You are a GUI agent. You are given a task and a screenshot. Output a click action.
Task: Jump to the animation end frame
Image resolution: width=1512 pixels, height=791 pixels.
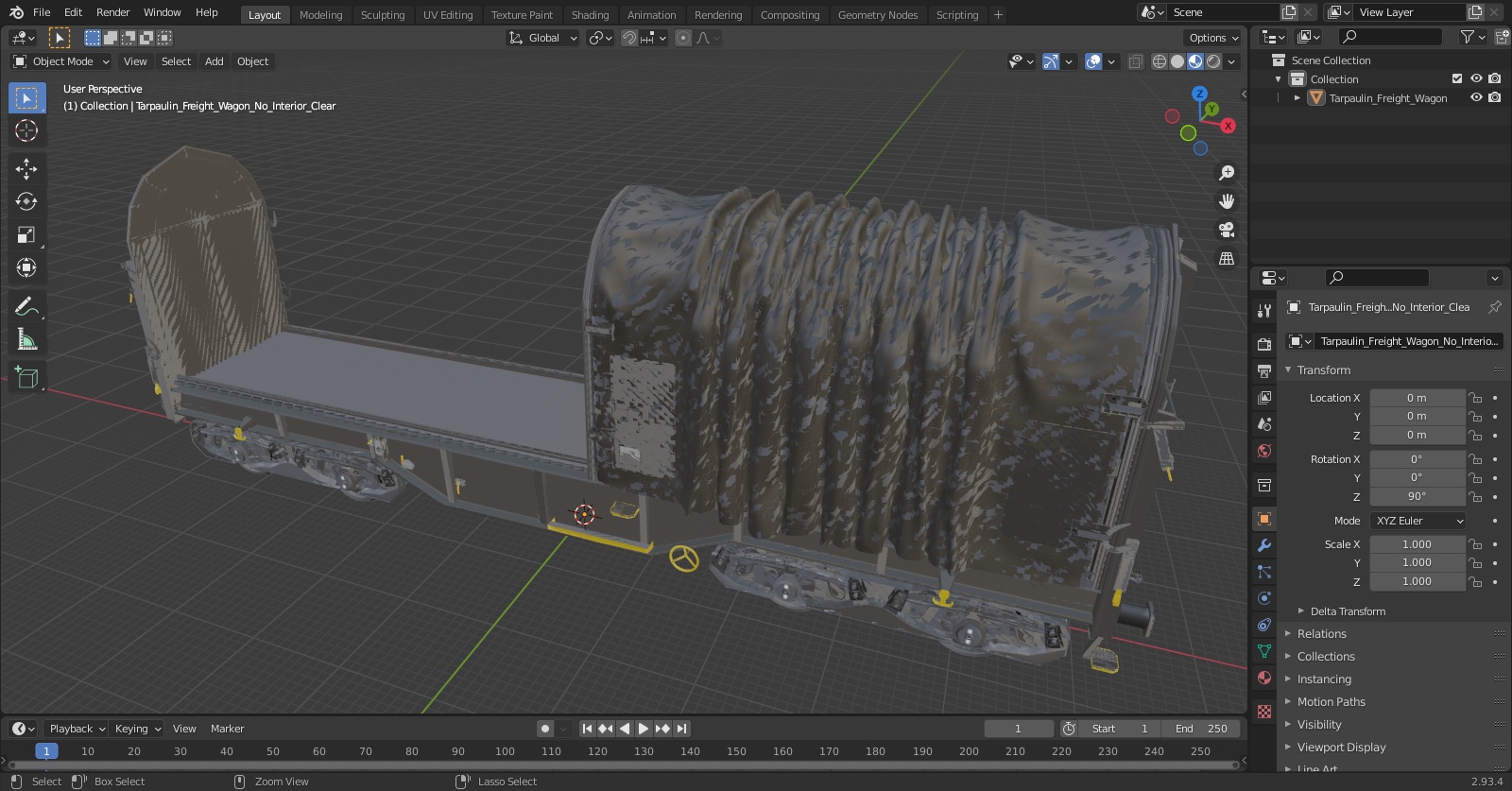681,729
